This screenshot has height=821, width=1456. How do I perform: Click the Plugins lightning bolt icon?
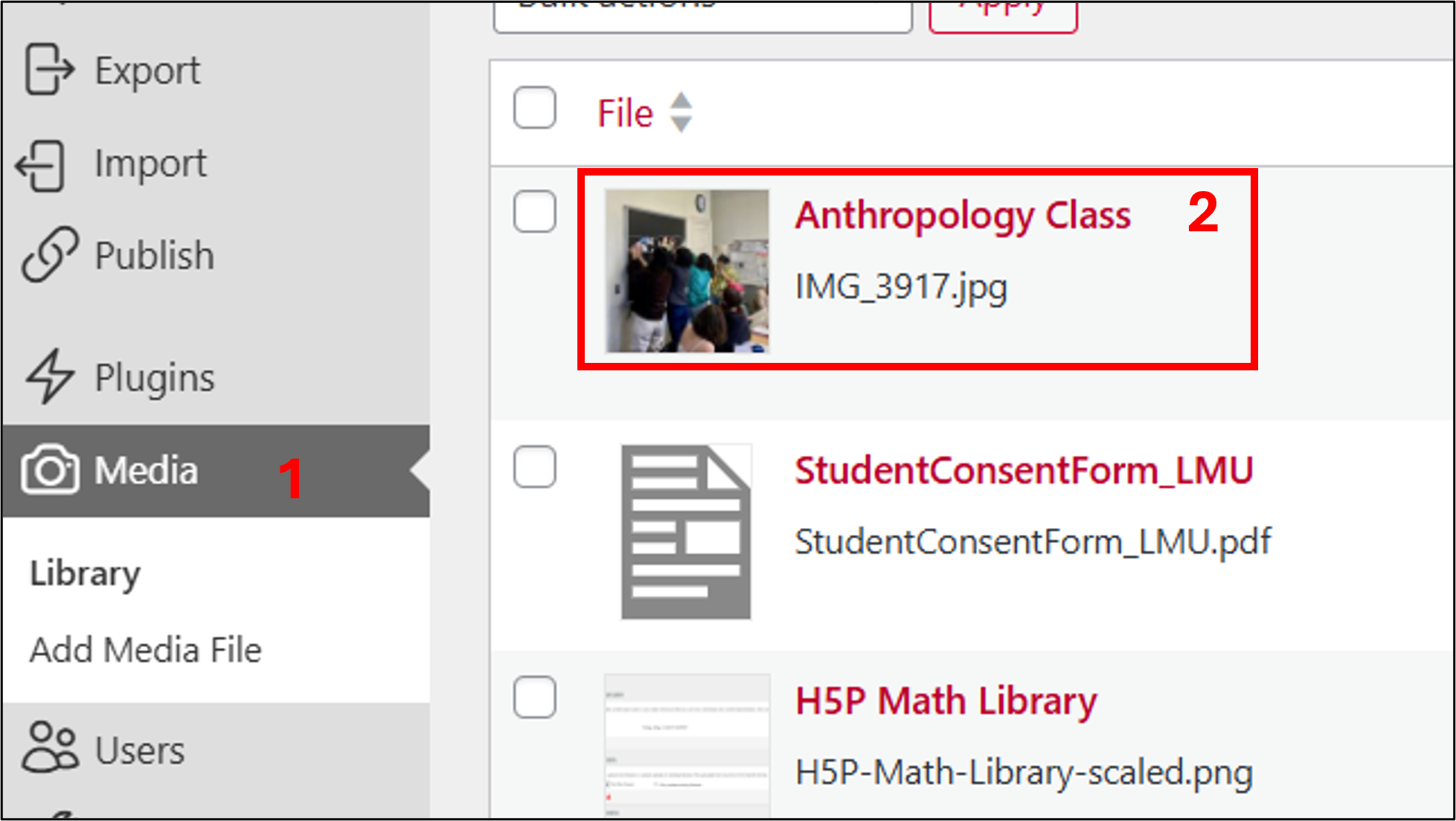click(x=50, y=376)
